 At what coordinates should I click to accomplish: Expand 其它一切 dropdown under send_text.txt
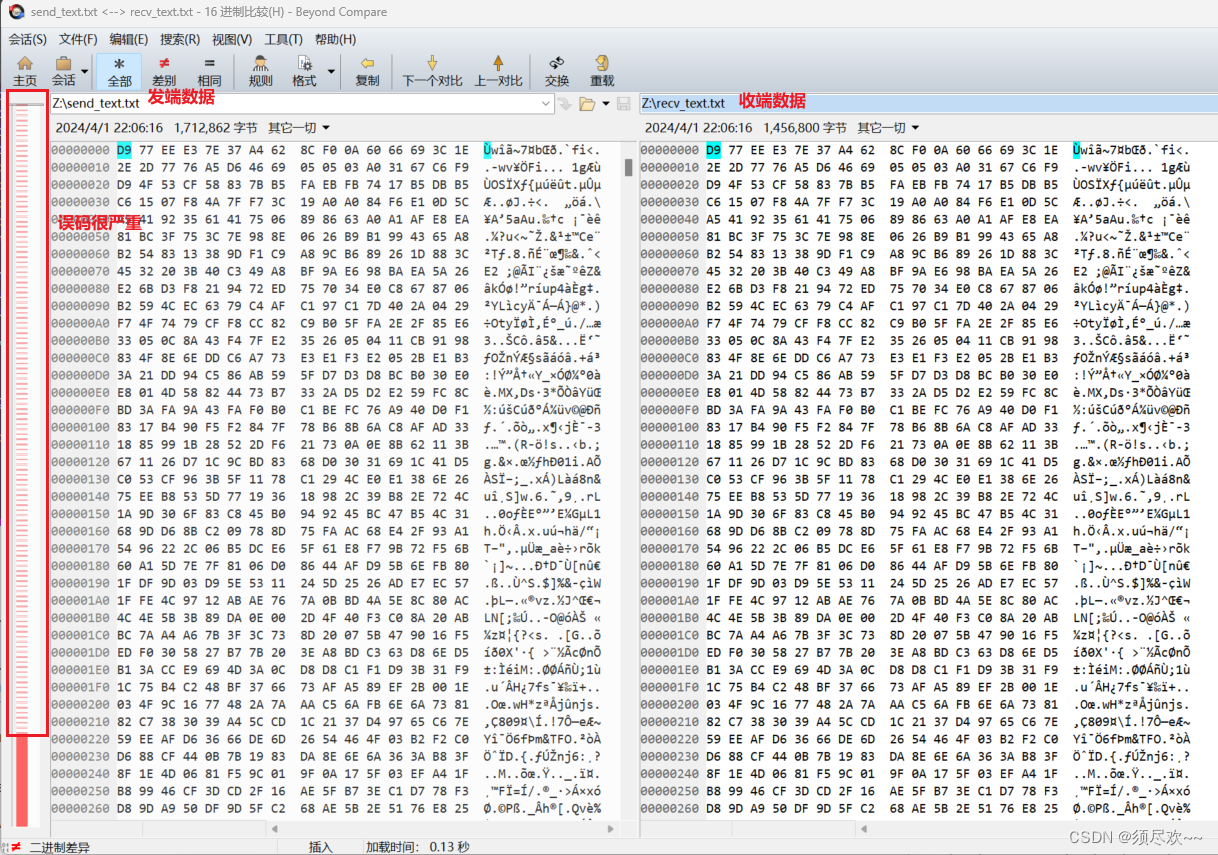click(298, 128)
